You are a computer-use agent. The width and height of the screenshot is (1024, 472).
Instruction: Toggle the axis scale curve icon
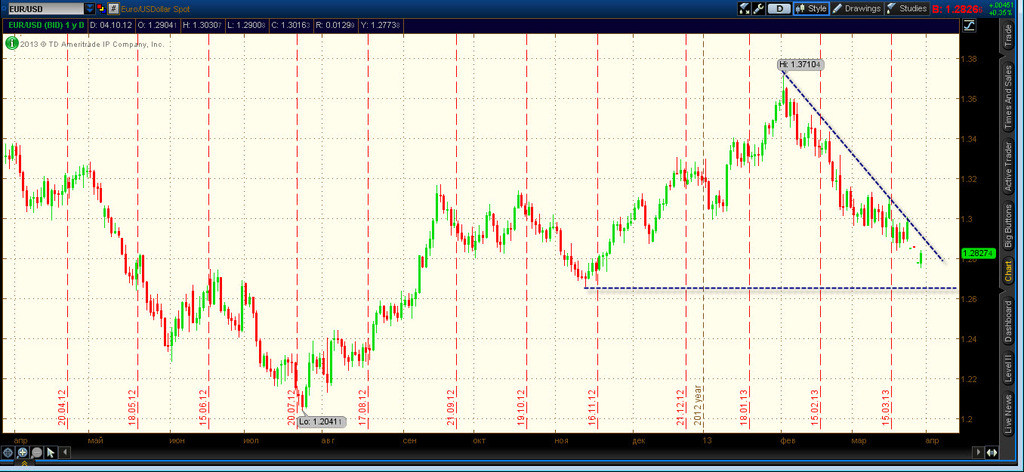(969, 25)
